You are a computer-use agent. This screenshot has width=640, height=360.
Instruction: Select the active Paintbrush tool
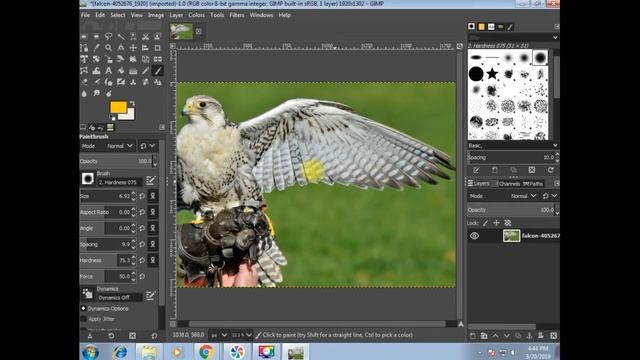coord(158,71)
